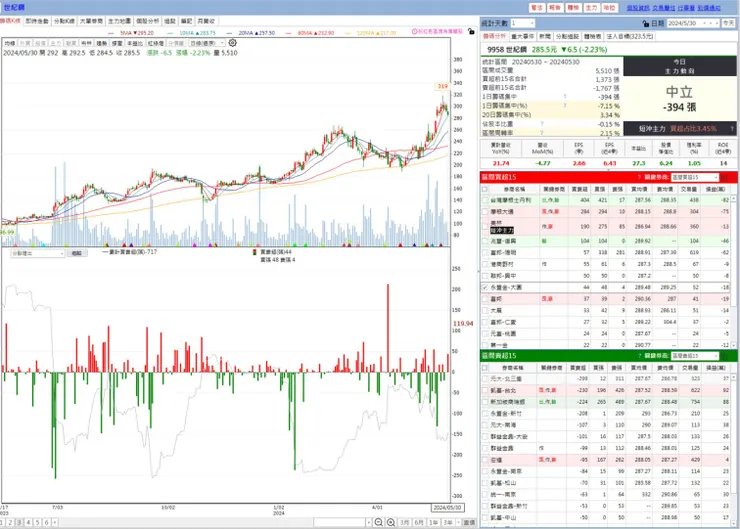This screenshot has height=529, width=740.
Task: Zoom in the chart with the plus magnifier
Action: 391,522
